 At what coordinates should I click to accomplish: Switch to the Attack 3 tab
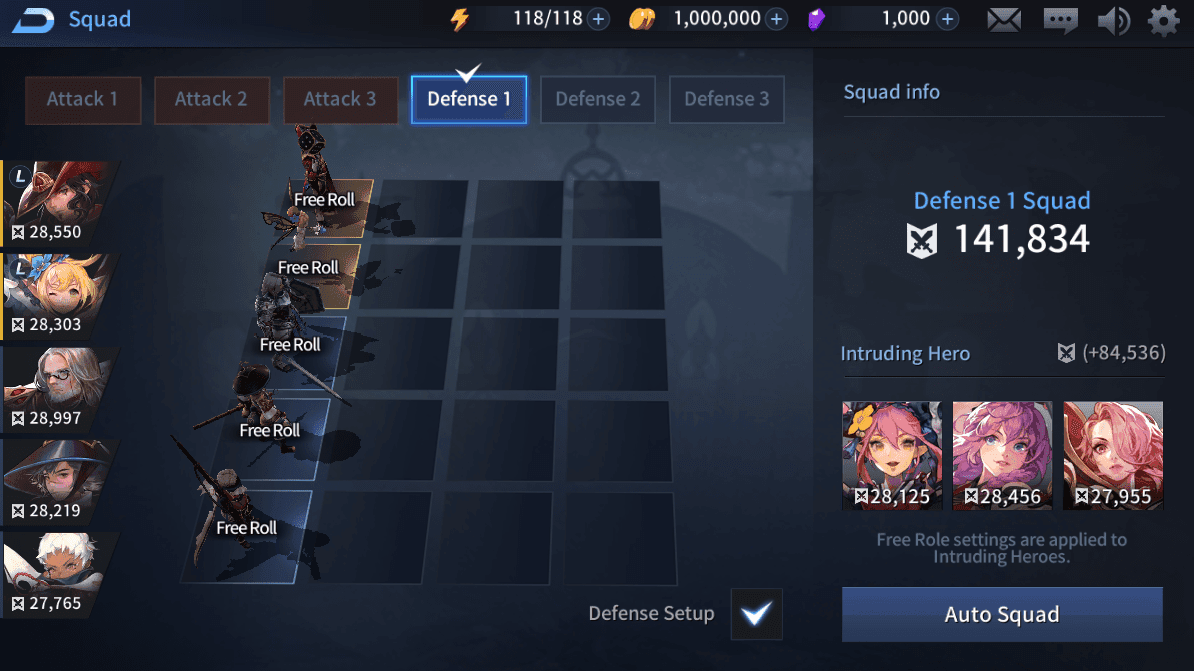click(x=340, y=100)
